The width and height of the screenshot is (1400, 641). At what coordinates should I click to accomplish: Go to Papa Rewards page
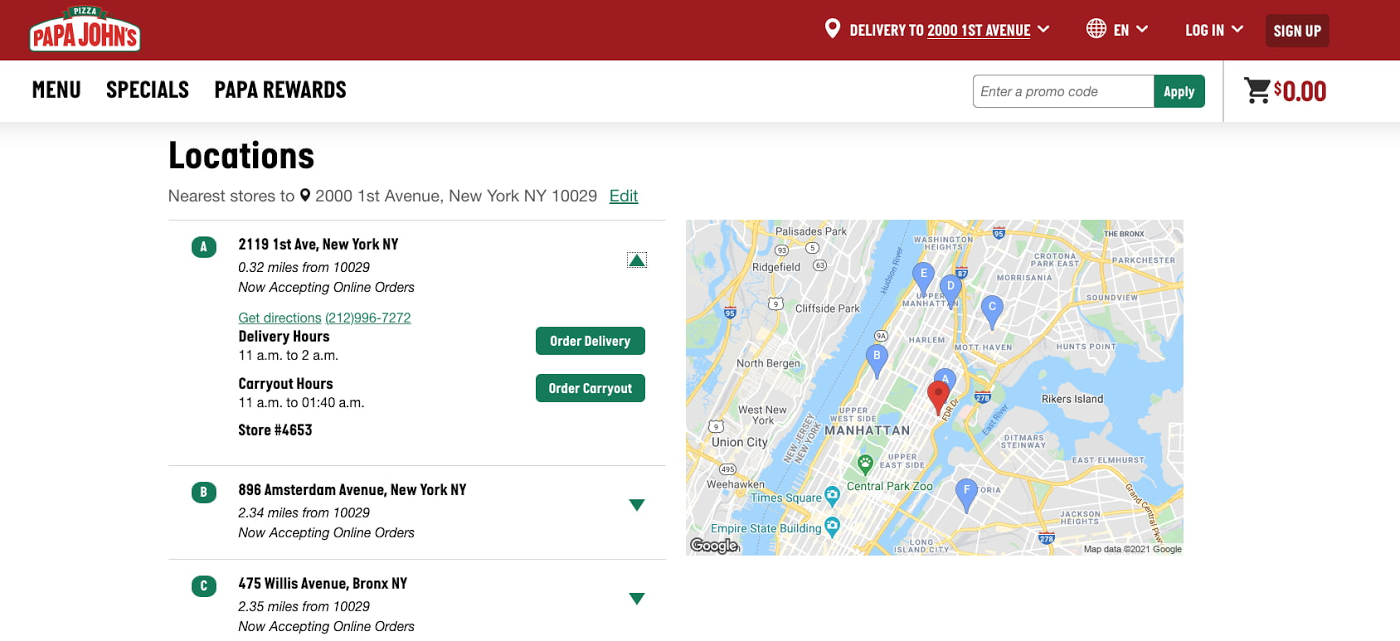tap(280, 90)
